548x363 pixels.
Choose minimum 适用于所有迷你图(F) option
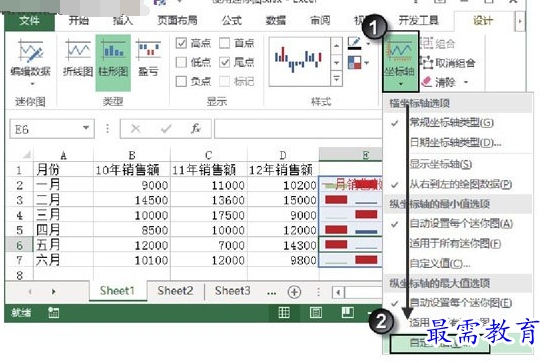coord(458,244)
